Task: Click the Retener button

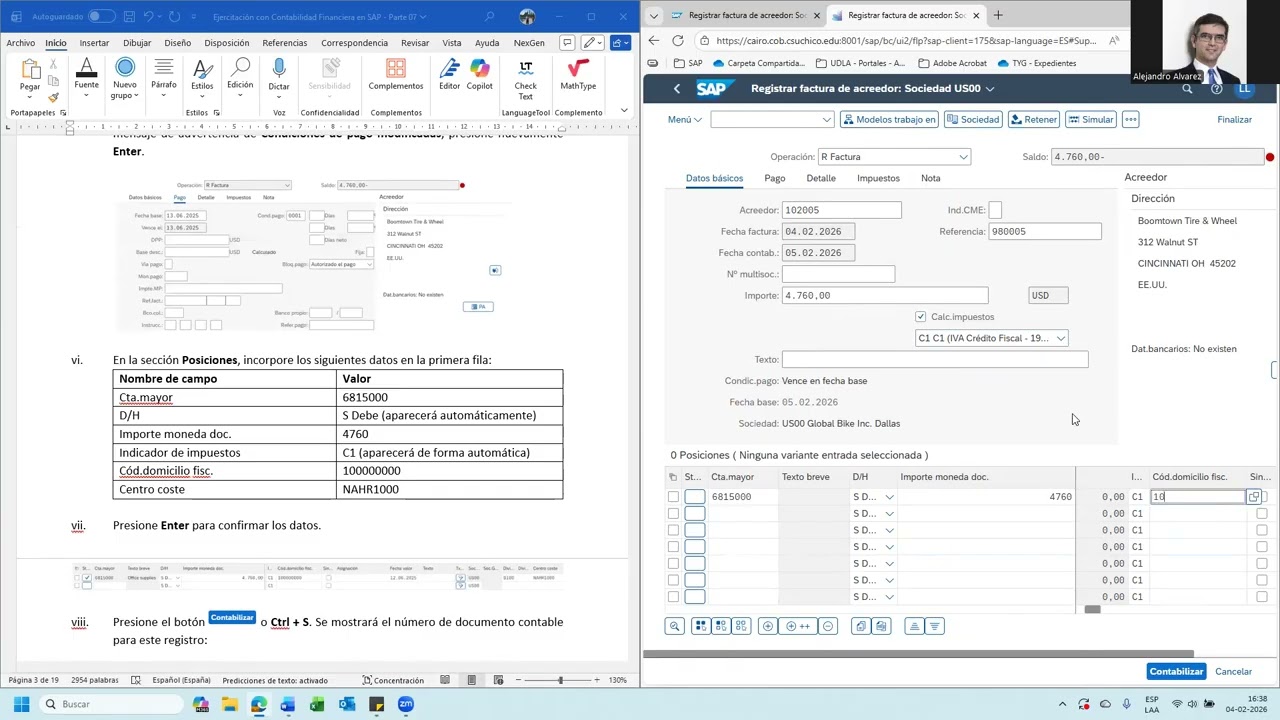Action: [x=1033, y=119]
